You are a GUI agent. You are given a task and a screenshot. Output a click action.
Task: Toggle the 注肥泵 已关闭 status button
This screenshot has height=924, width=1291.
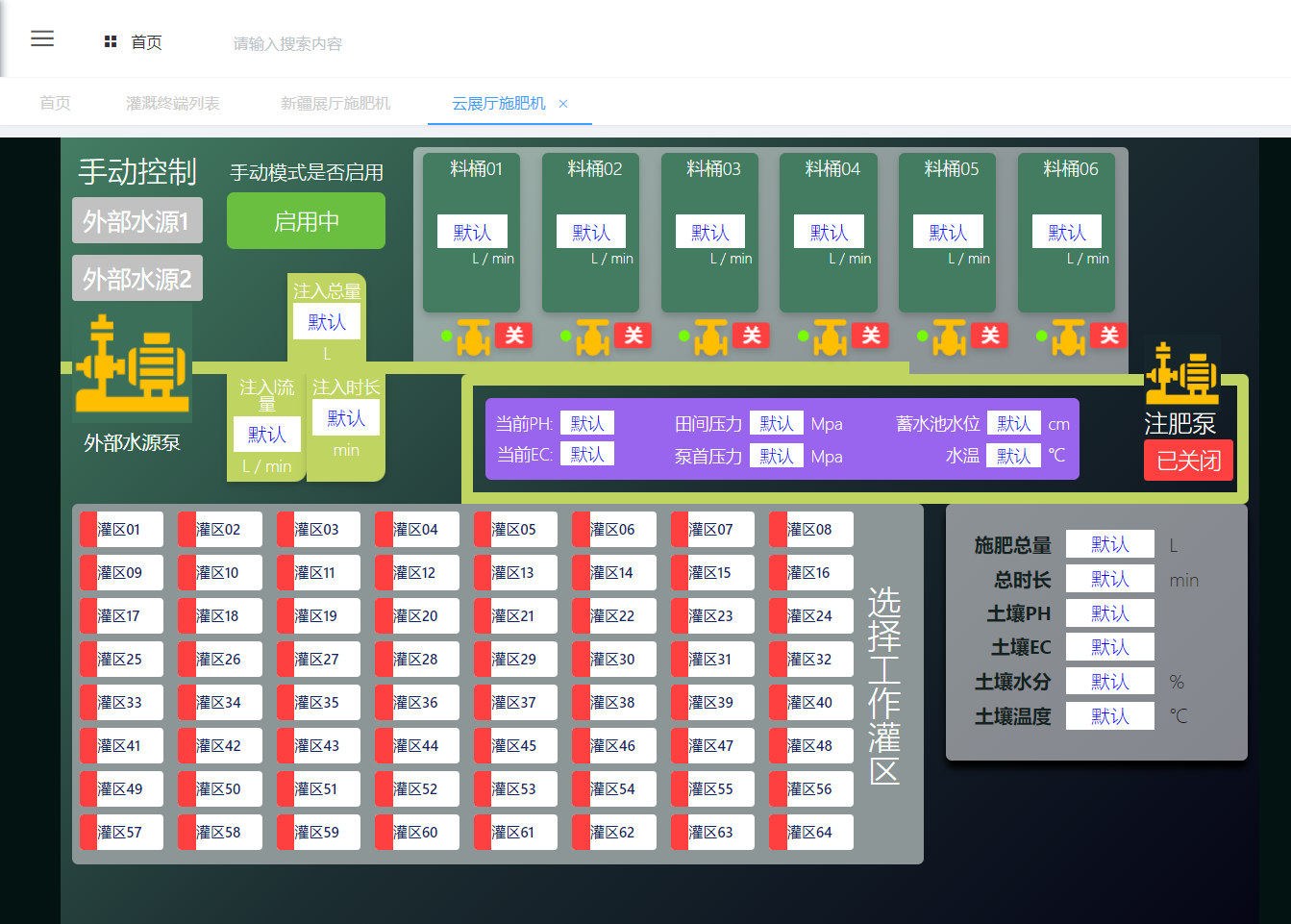point(1188,461)
